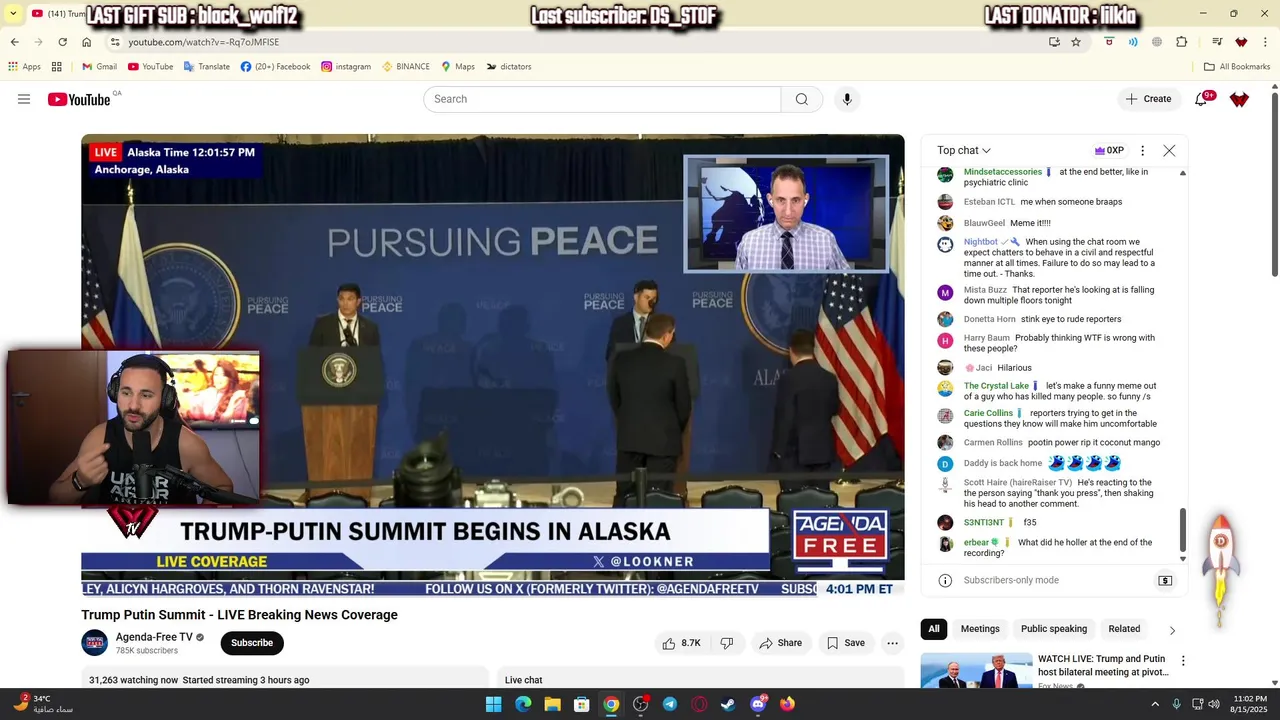
Task: Open the weather widget on taskbar
Action: click(x=41, y=704)
